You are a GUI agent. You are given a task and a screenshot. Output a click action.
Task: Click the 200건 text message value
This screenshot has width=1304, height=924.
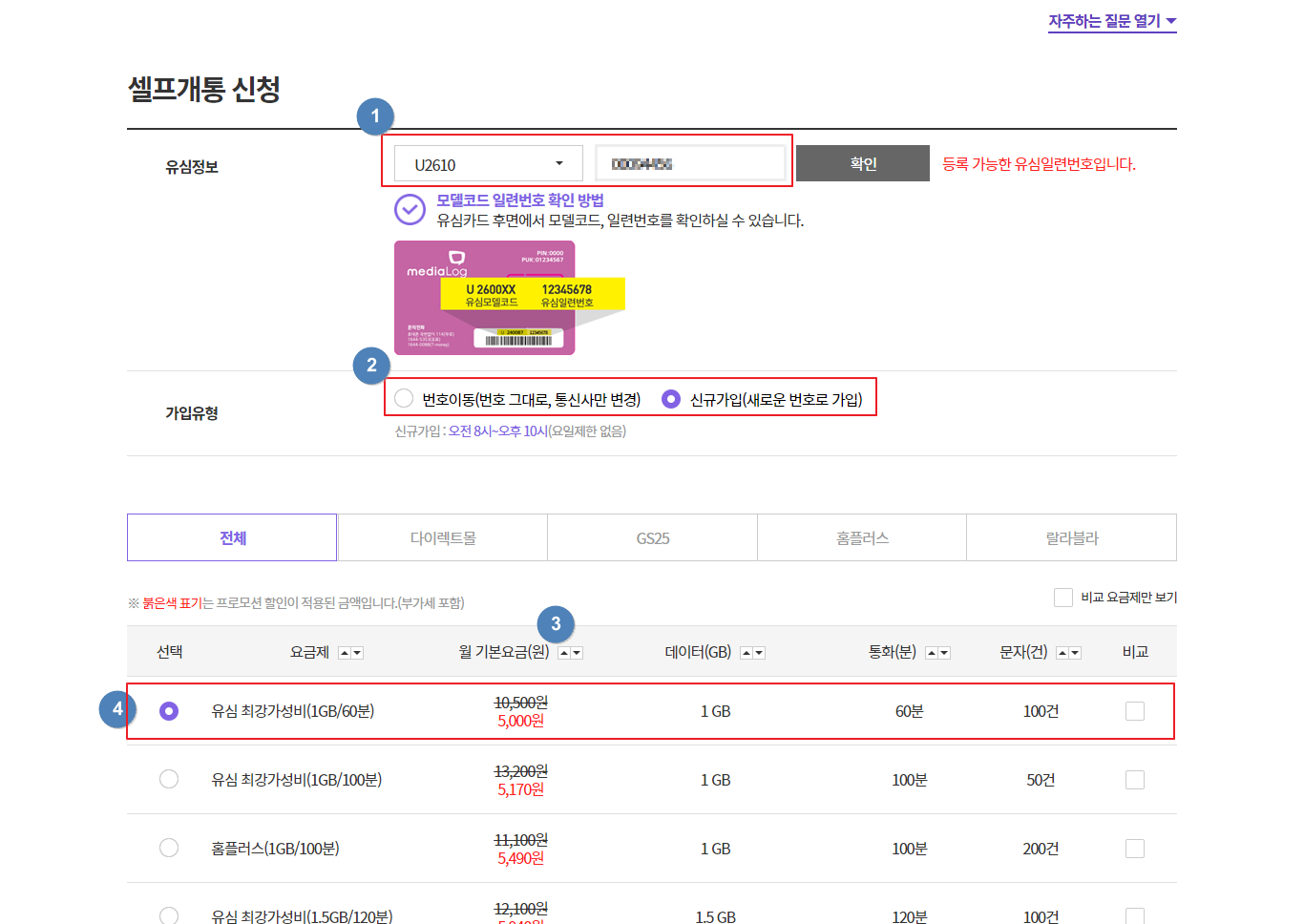point(1041,849)
